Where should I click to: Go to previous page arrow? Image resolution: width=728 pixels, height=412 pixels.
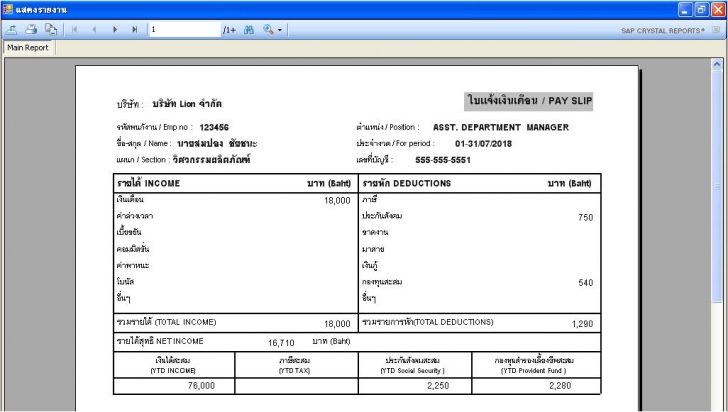(x=94, y=30)
